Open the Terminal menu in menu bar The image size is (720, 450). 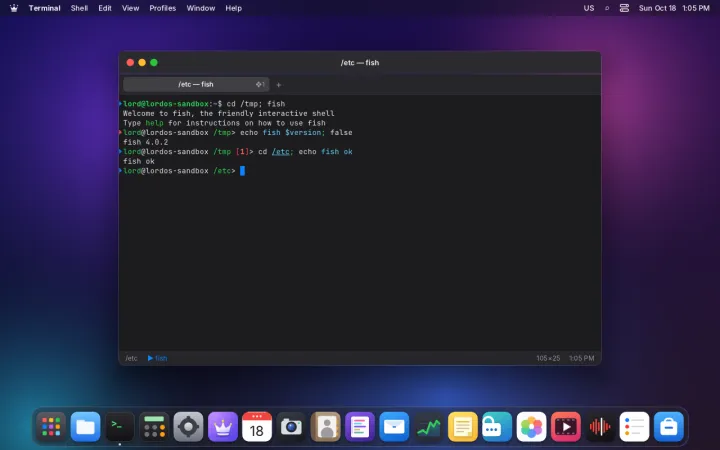click(x=45, y=8)
